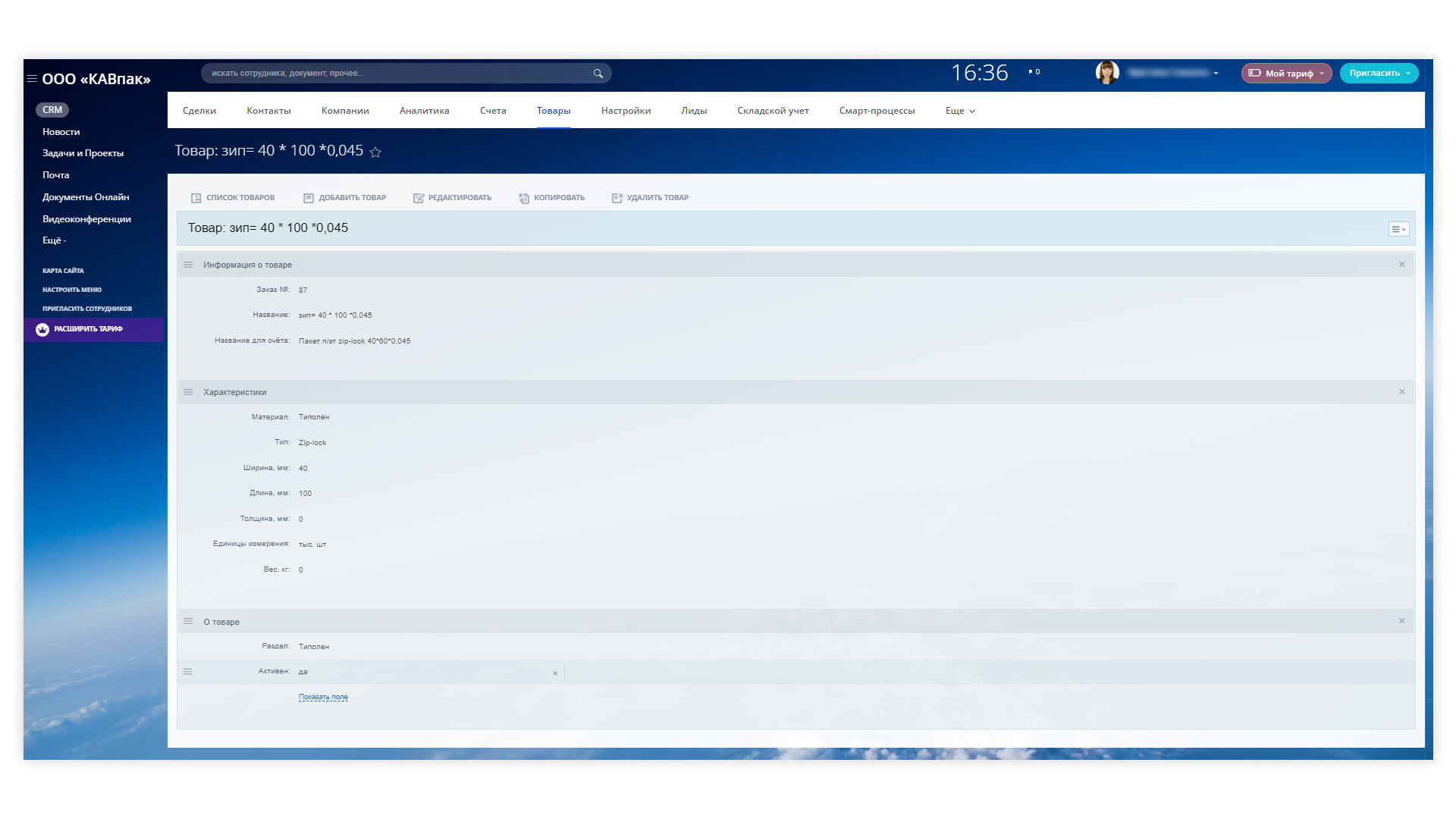
Task: Click Удалить товар delete icon button
Action: tap(617, 198)
